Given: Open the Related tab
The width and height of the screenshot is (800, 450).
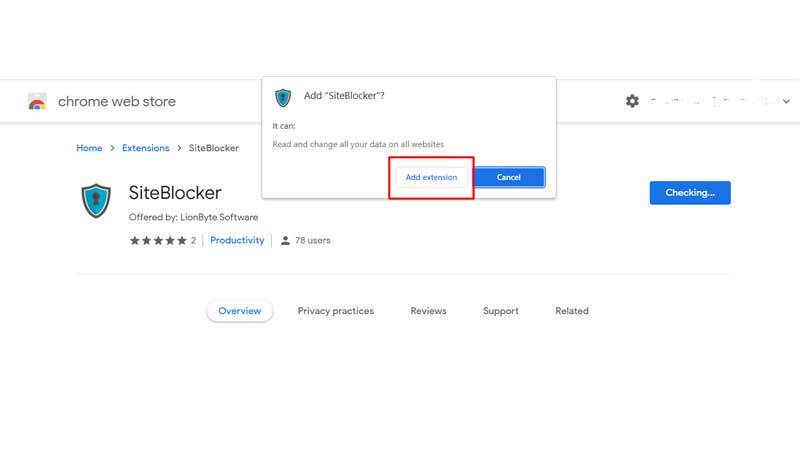Looking at the screenshot, I should click(x=572, y=311).
